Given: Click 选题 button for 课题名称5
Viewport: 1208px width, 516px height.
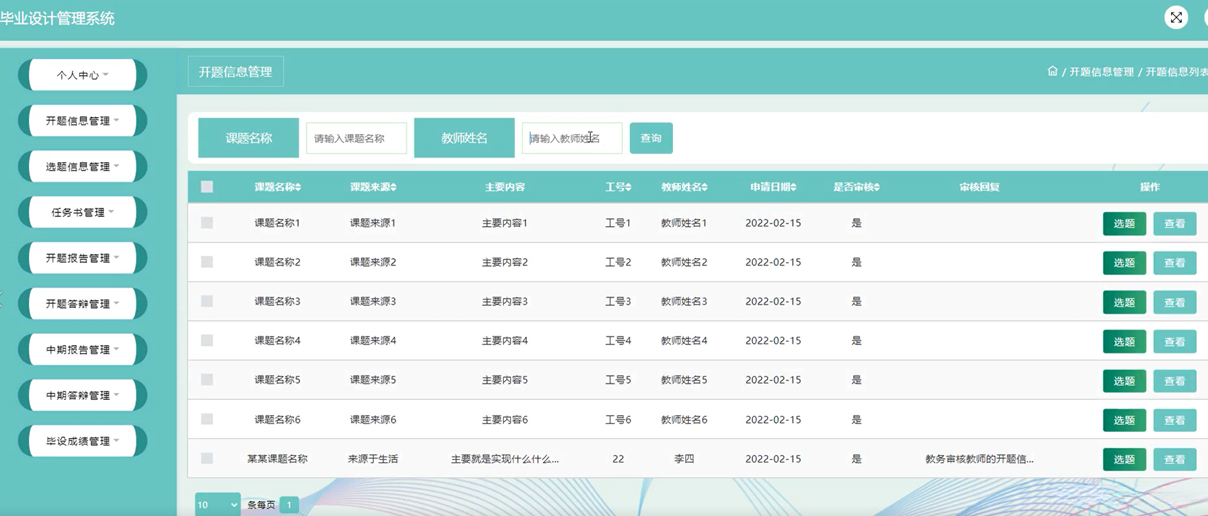Looking at the screenshot, I should click(x=1124, y=381).
